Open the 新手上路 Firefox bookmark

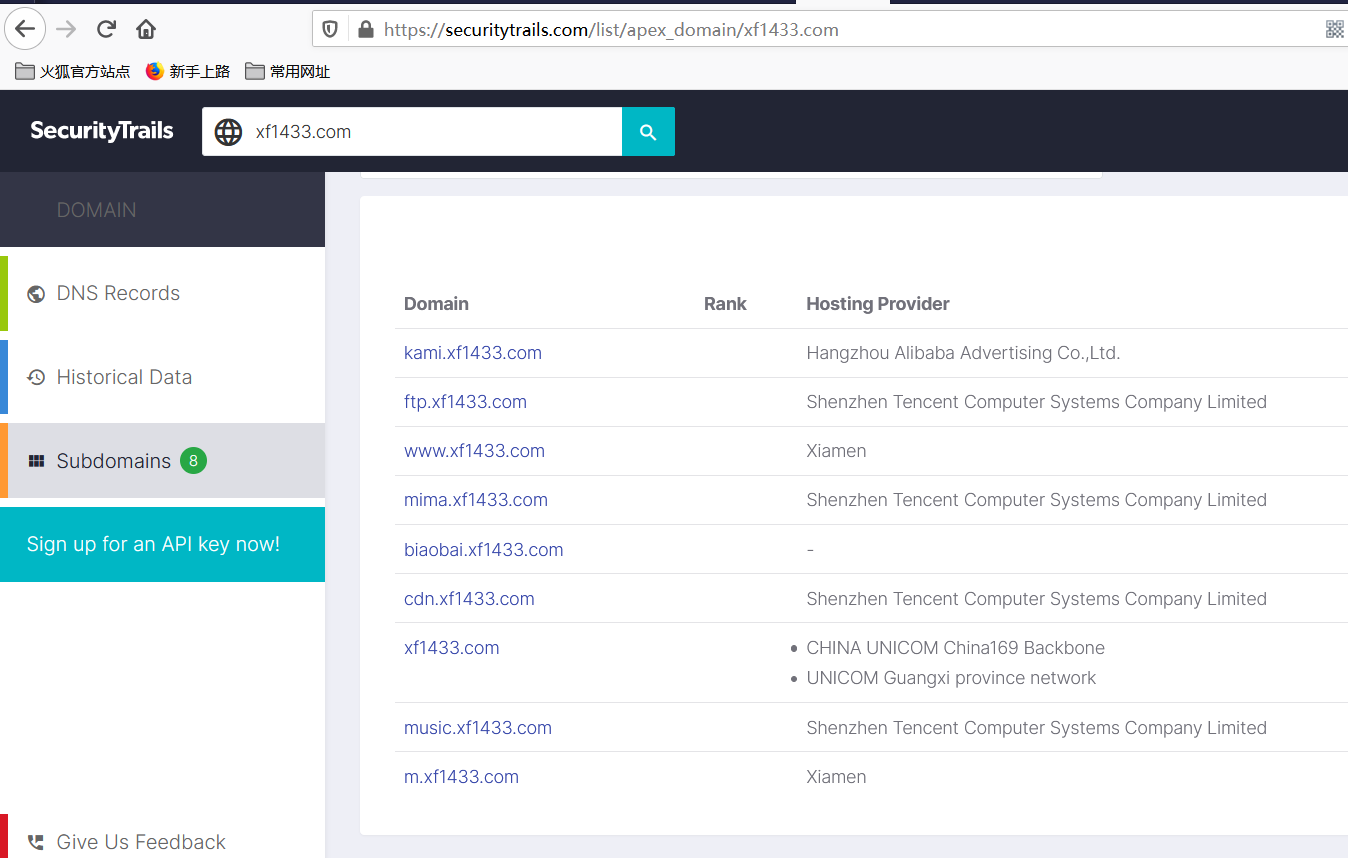[188, 71]
